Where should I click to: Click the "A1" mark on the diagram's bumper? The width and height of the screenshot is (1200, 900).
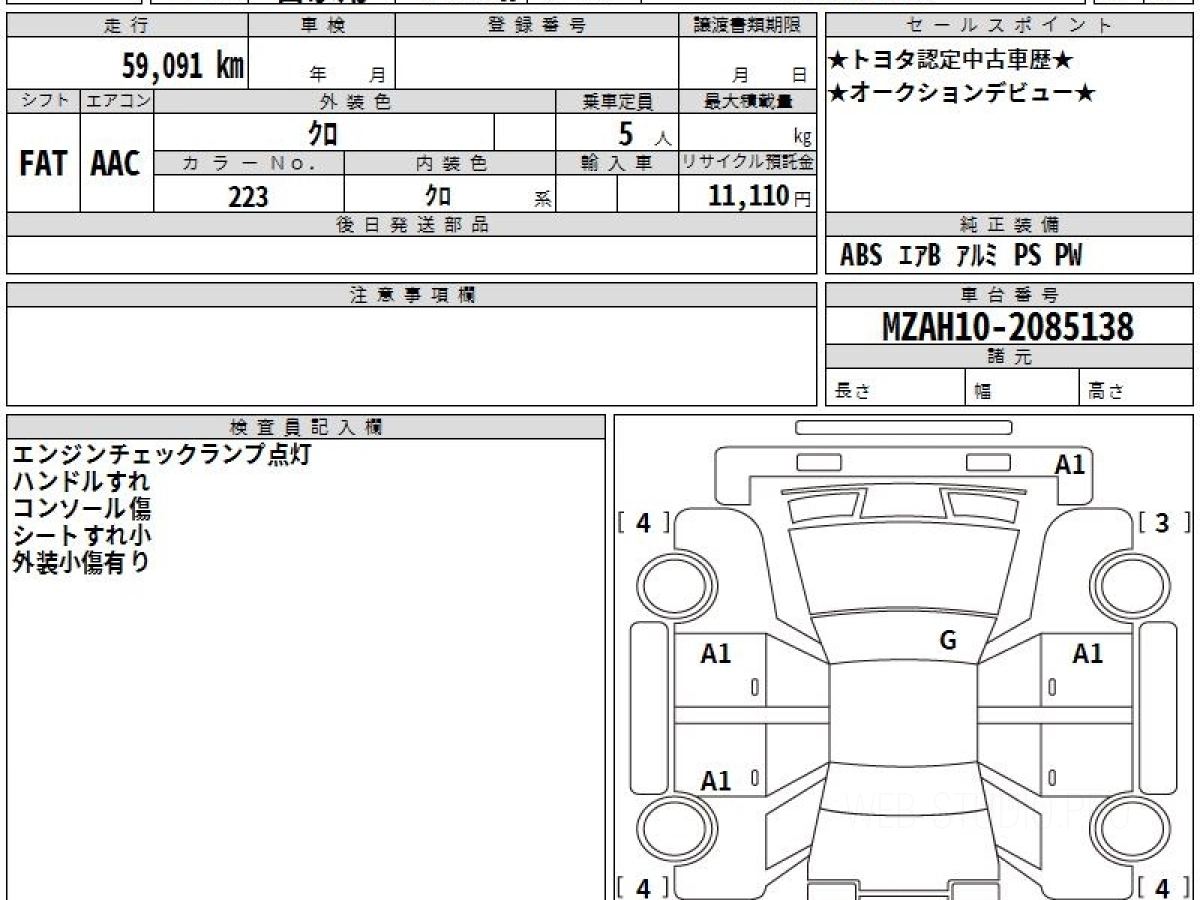tap(1070, 464)
